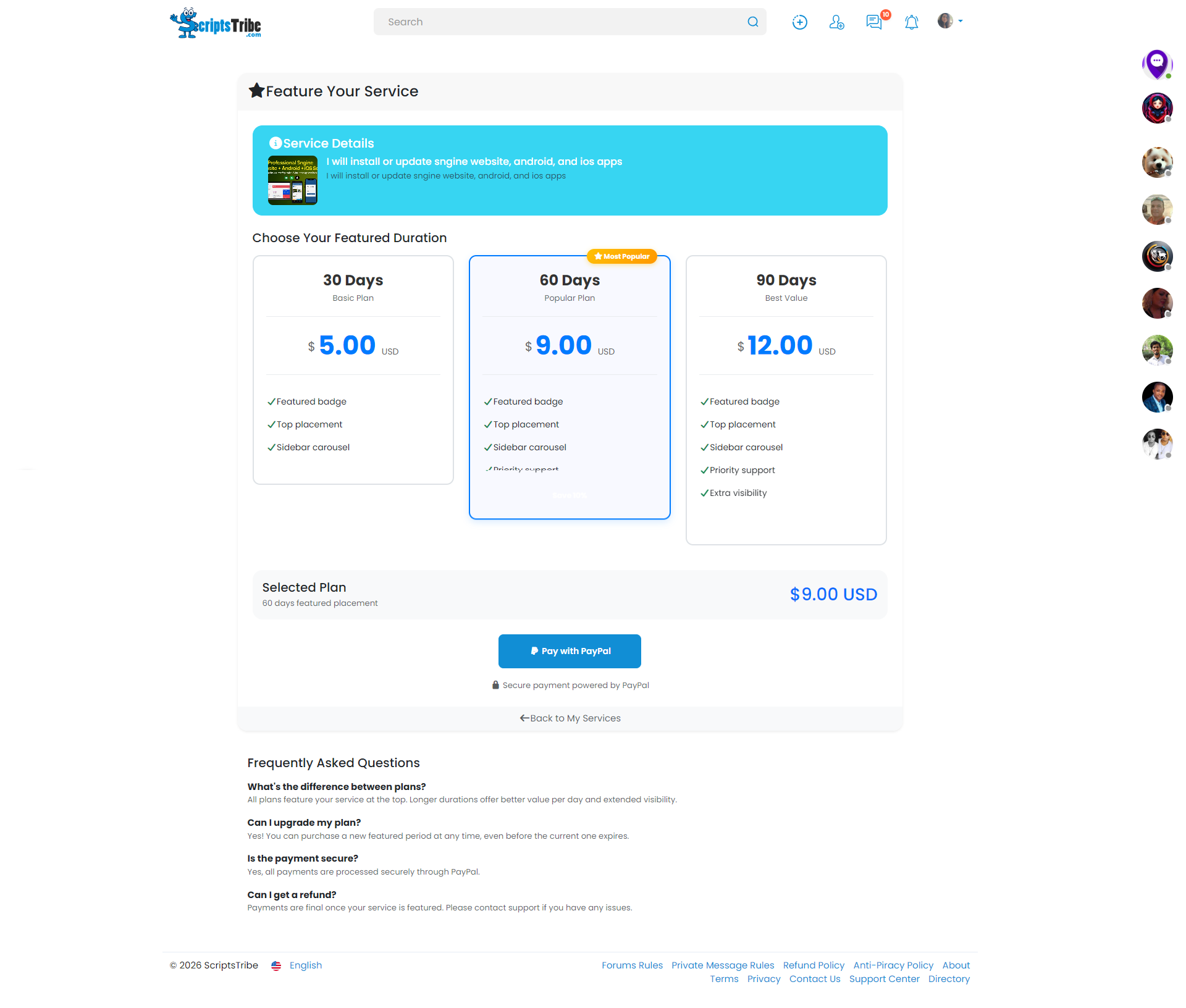The height and width of the screenshot is (1008, 1186).
Task: Click Back to My Services link
Action: pyautogui.click(x=569, y=718)
